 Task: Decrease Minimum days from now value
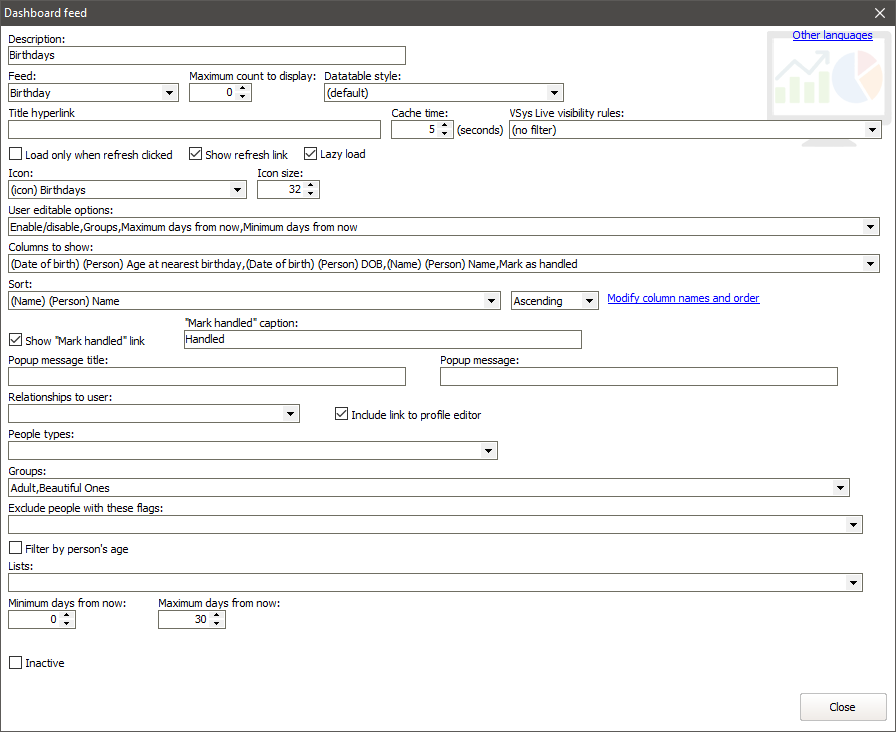click(x=67, y=624)
